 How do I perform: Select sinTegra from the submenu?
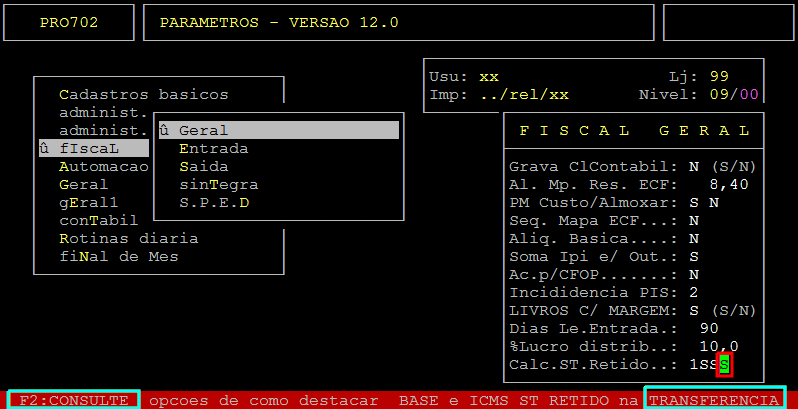[218, 184]
